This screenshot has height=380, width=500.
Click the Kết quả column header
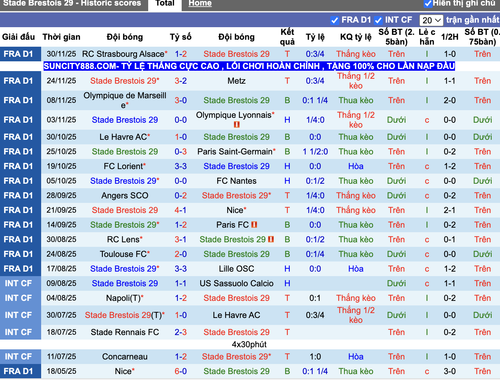[x=287, y=37]
